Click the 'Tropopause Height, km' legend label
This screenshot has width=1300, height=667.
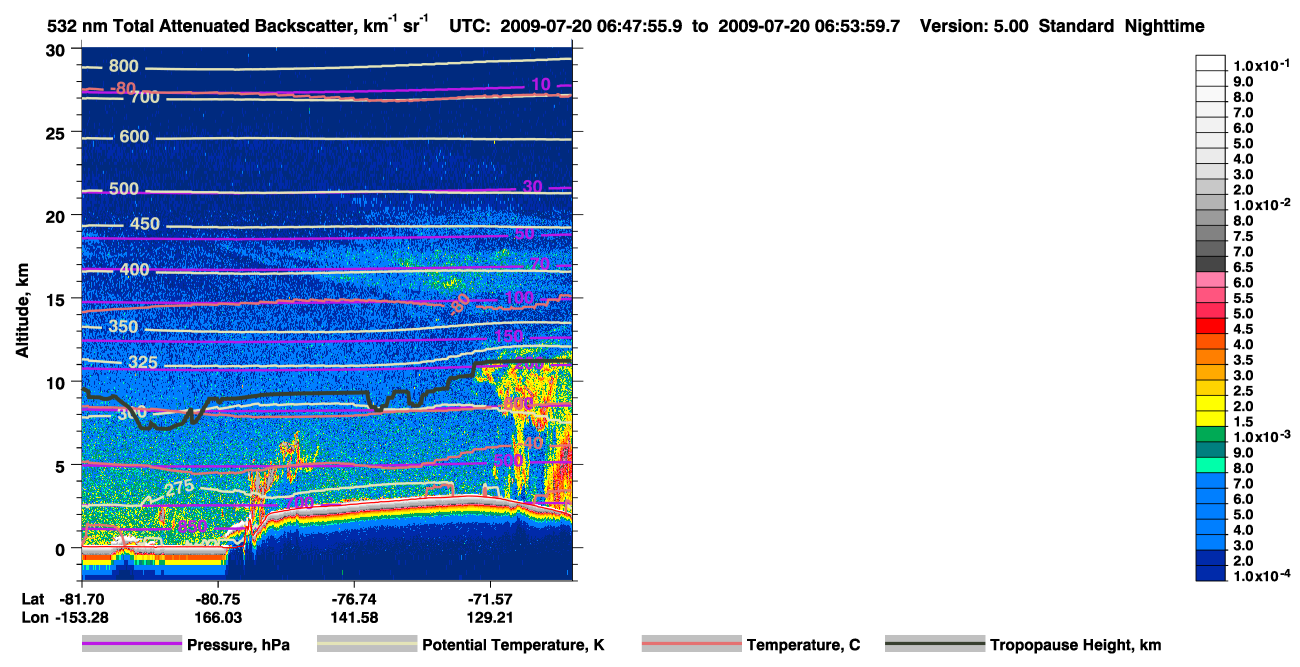click(x=1075, y=645)
